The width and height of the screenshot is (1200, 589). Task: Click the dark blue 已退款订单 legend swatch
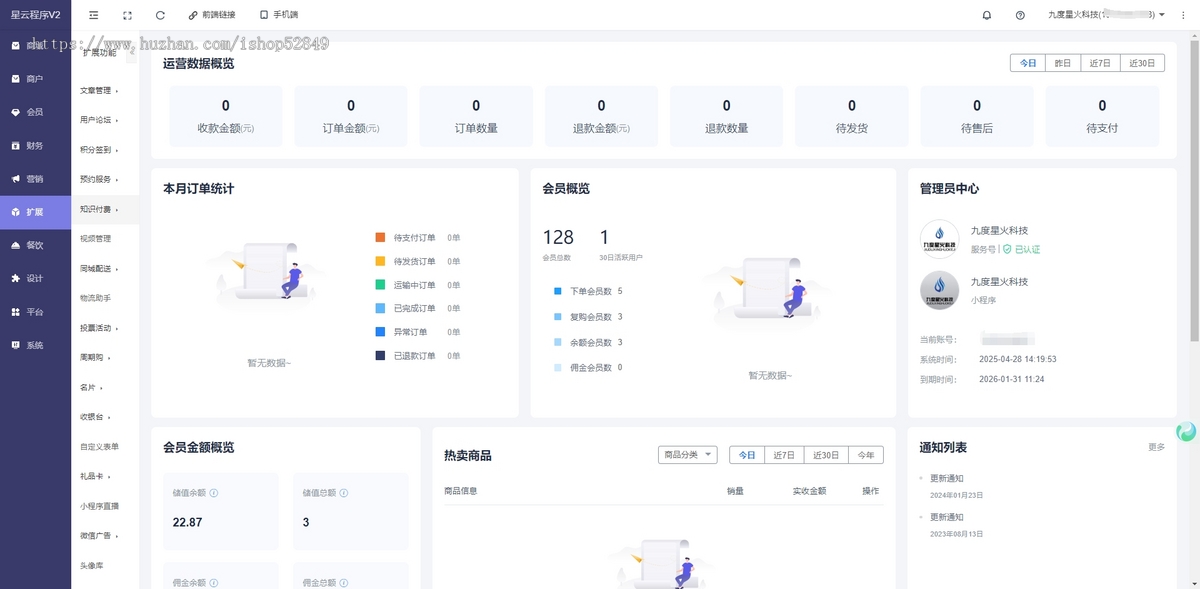point(380,356)
